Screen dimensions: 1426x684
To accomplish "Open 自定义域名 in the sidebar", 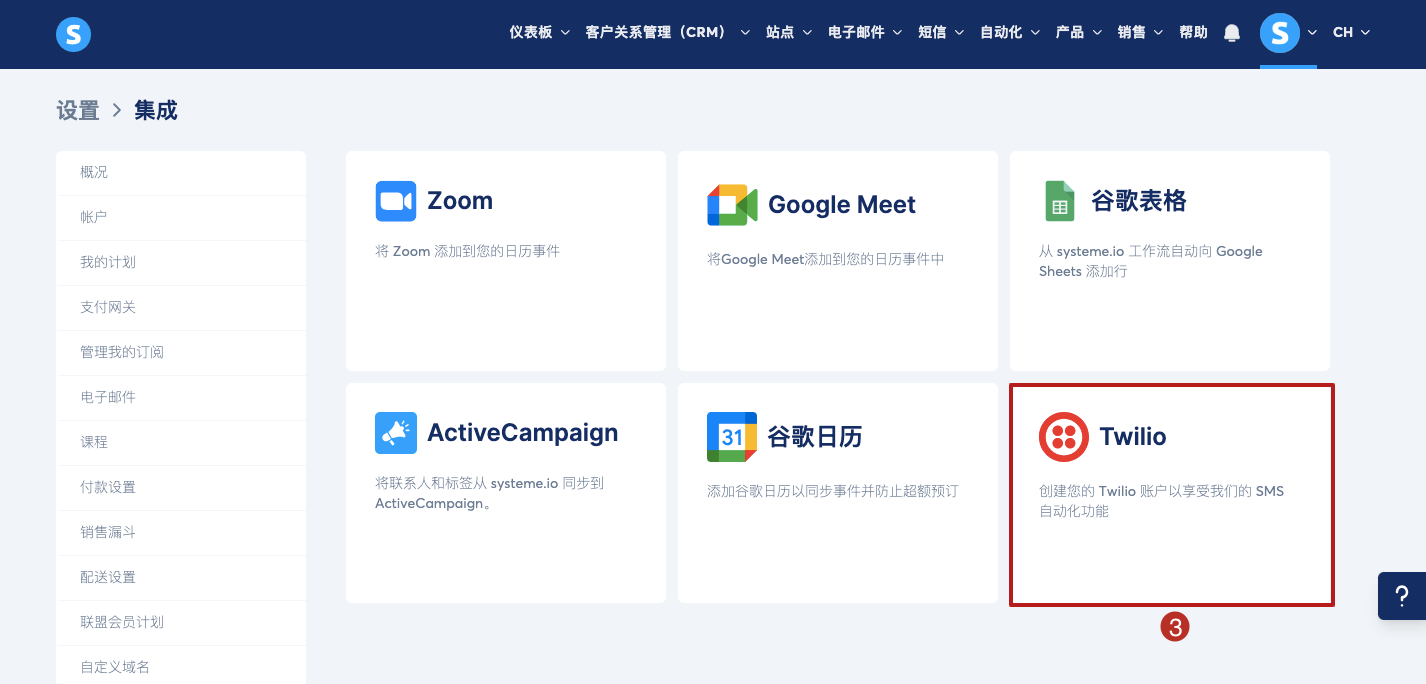I will [x=181, y=667].
